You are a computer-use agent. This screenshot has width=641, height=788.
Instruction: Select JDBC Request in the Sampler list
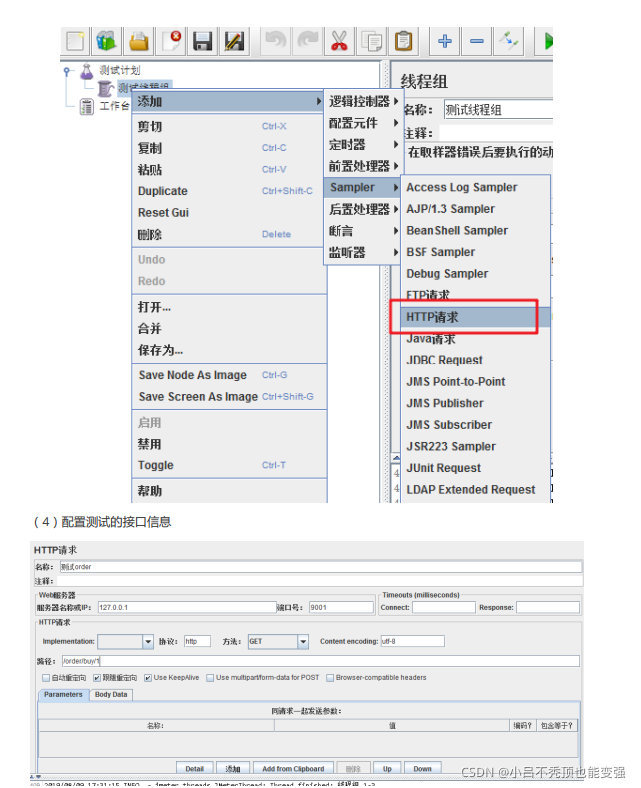tap(475, 360)
